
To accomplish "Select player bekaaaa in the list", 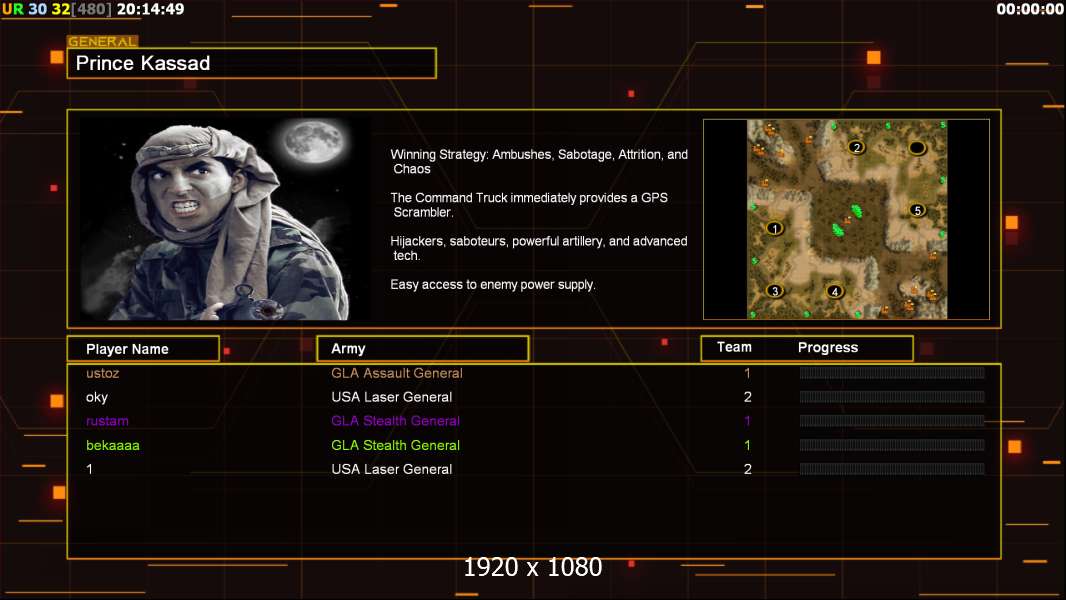I will [x=113, y=445].
